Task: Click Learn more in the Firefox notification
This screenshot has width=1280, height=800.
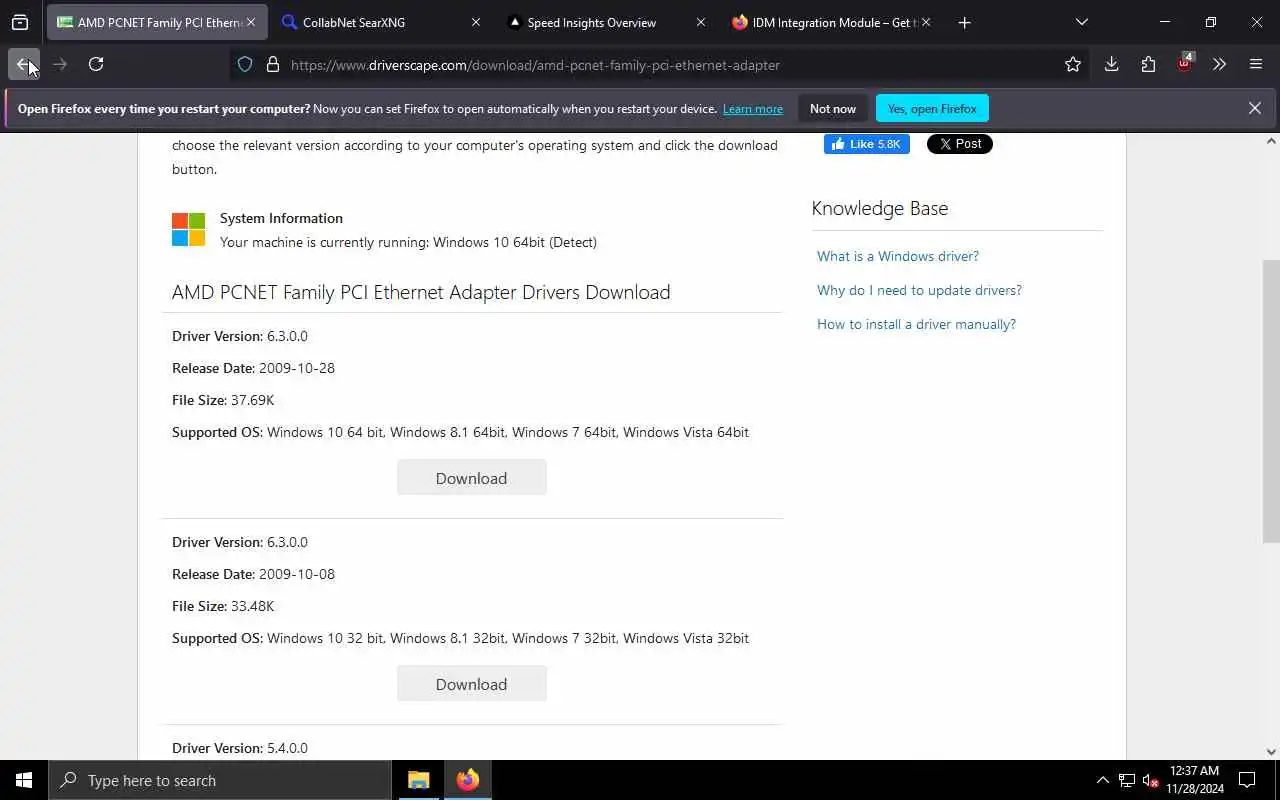Action: (752, 109)
